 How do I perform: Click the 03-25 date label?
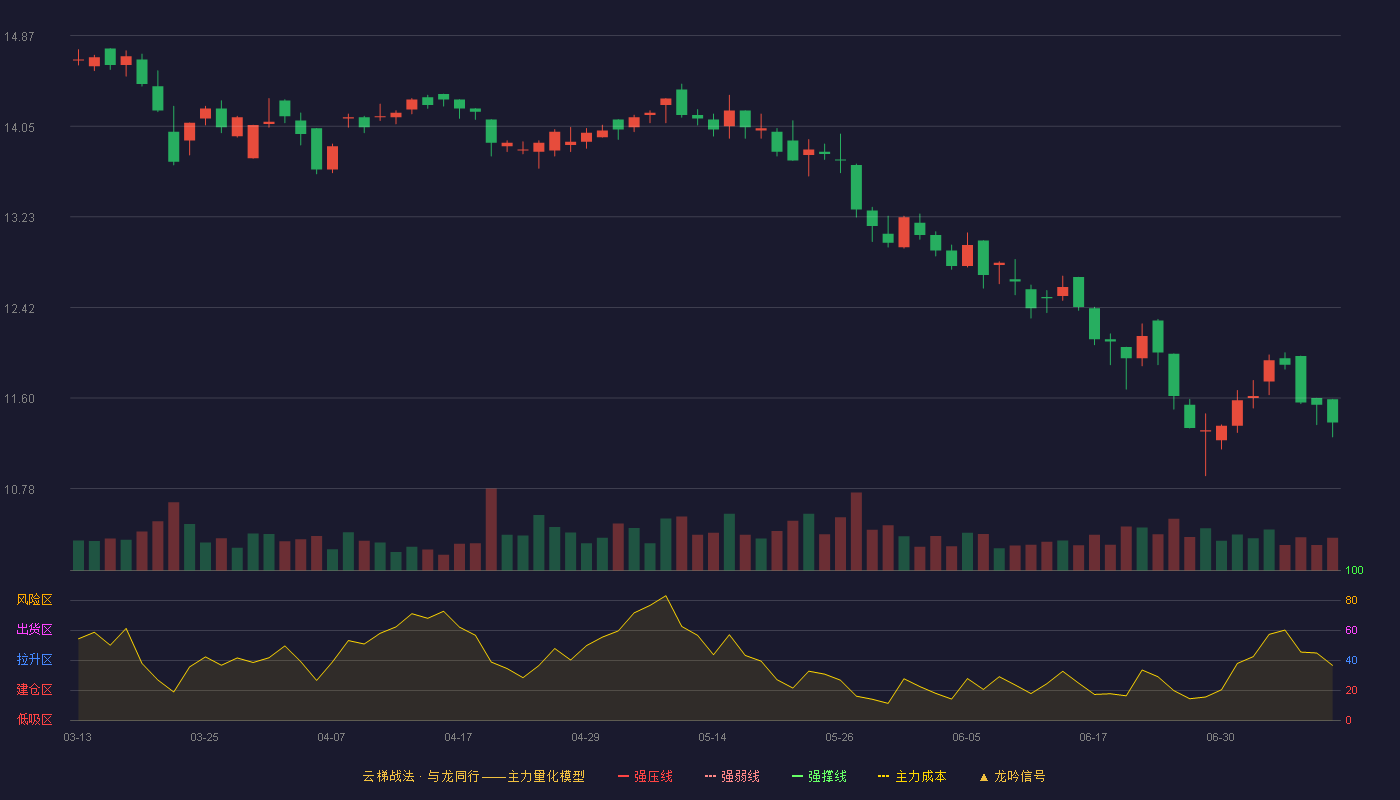pyautogui.click(x=204, y=737)
